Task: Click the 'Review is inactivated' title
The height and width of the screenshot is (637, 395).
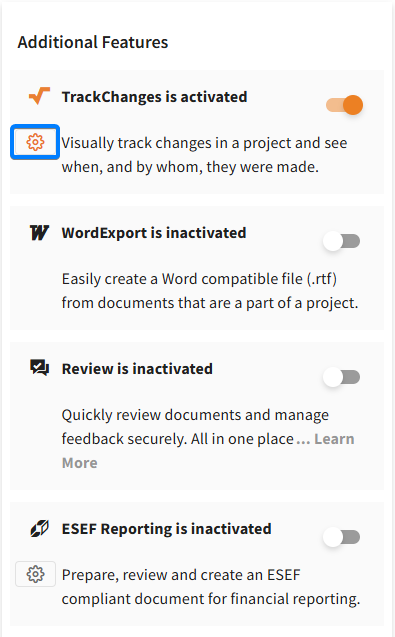Action: (x=137, y=369)
